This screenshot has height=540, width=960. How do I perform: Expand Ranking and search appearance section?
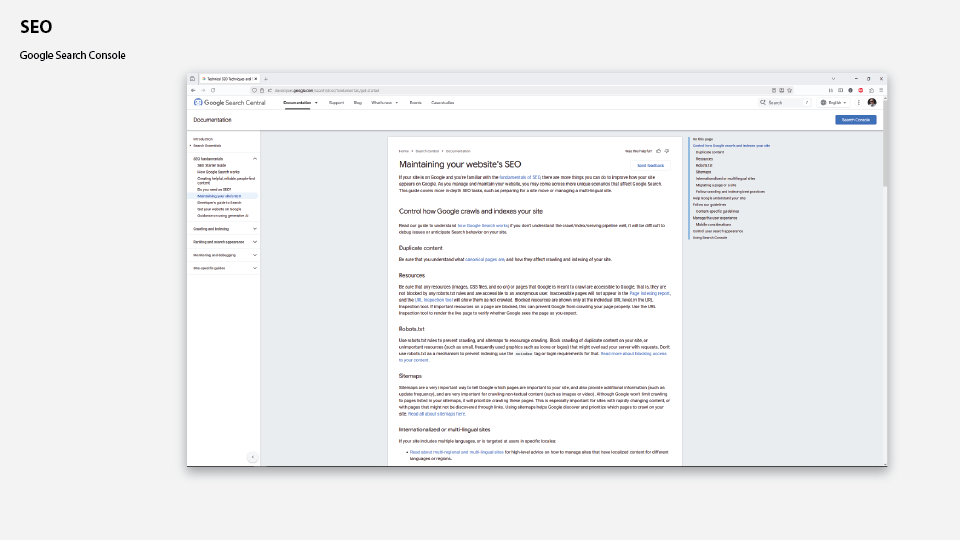click(255, 242)
